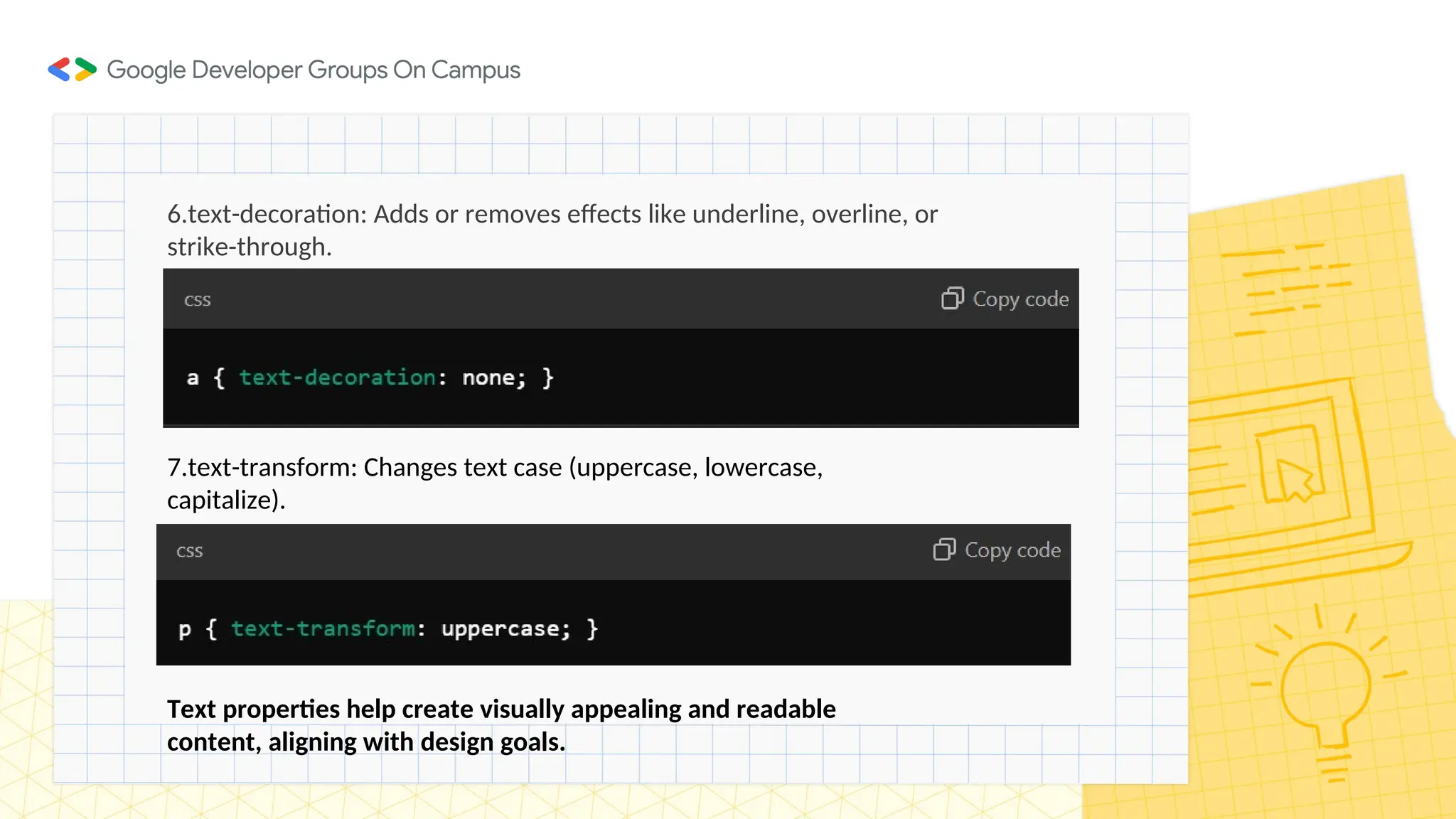
Task: Click the text-transform property in code
Action: (323, 628)
